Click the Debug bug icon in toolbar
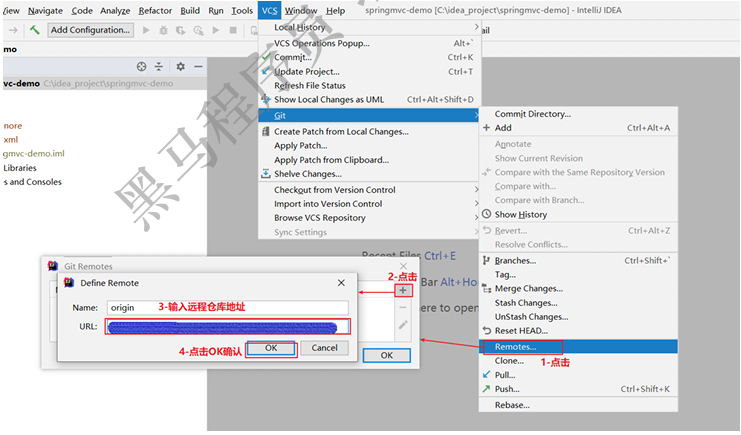741x435 pixels. pos(164,30)
